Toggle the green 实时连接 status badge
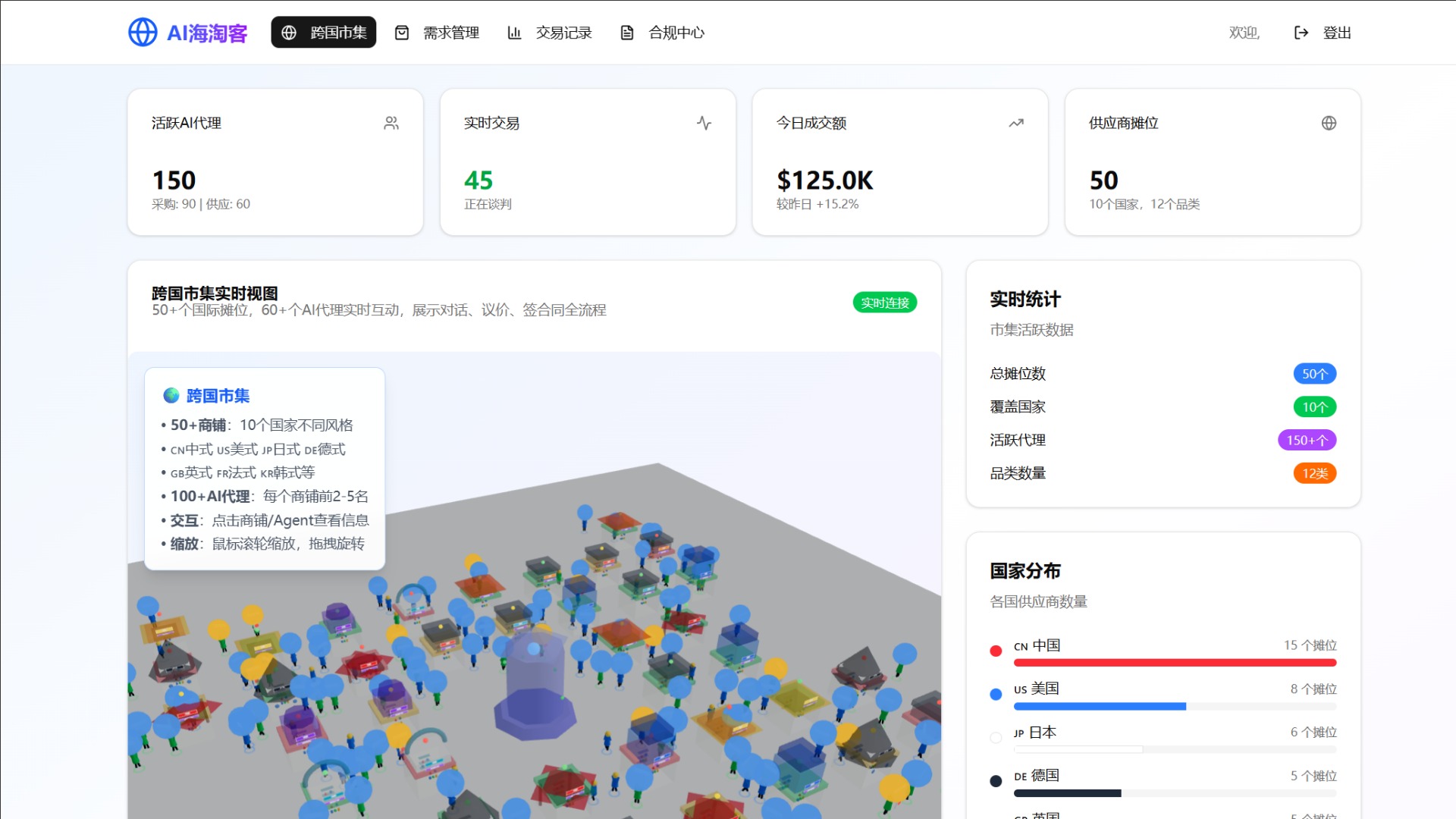1456x819 pixels. pyautogui.click(x=884, y=303)
